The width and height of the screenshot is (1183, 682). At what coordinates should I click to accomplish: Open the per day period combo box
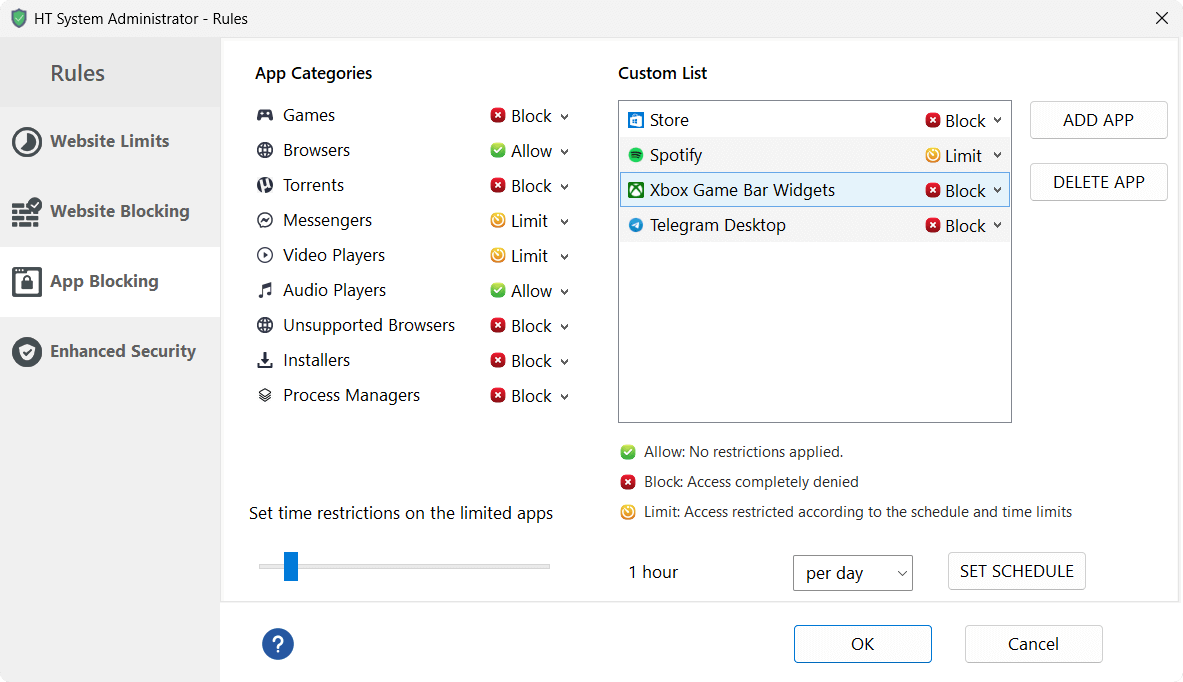[852, 573]
